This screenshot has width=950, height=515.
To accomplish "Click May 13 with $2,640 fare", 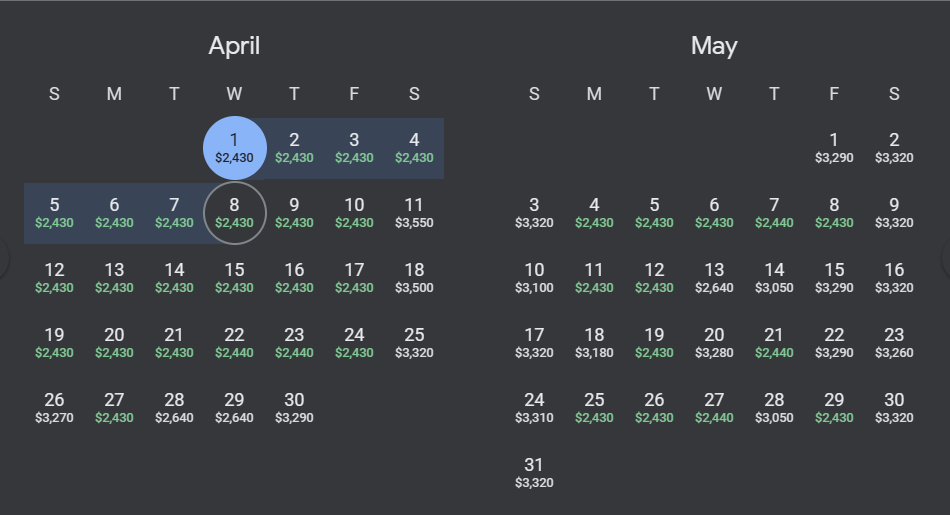I will [714, 278].
